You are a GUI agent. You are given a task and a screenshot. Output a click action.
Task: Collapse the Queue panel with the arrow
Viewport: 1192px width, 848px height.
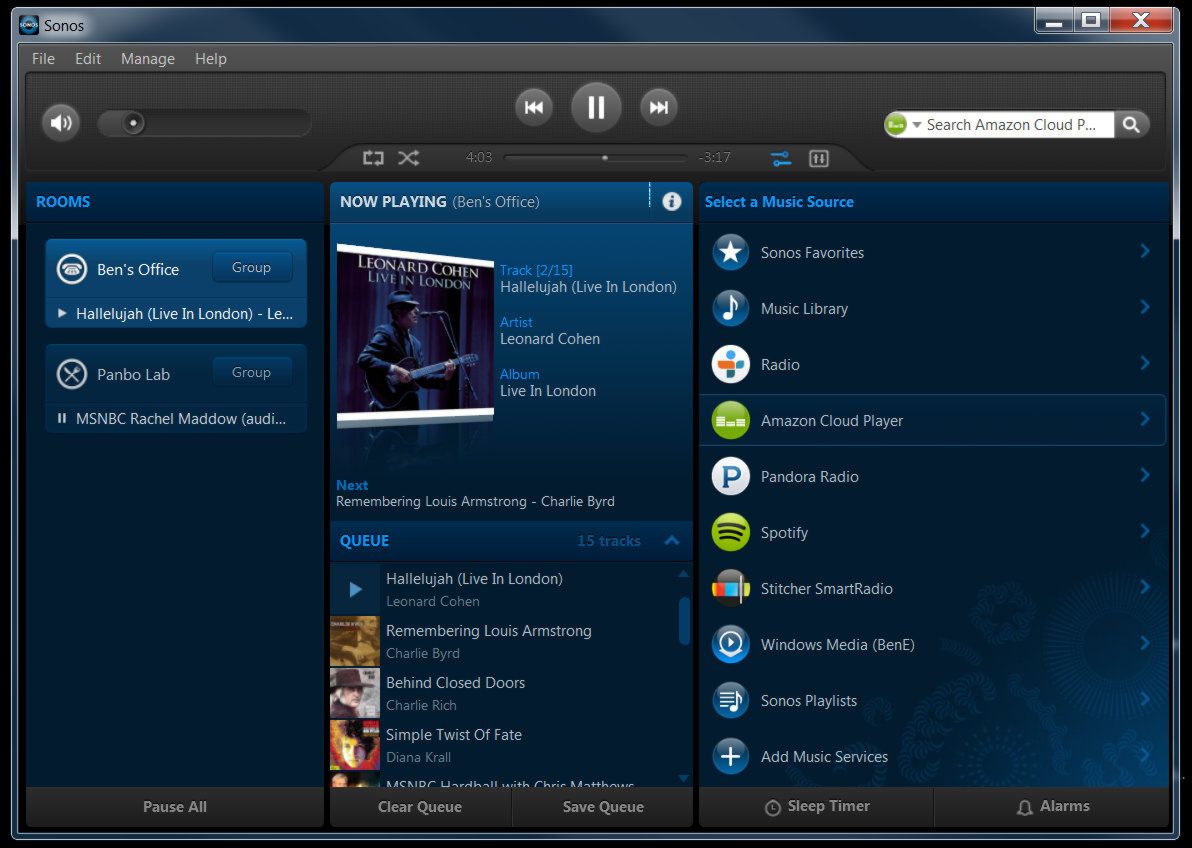tap(672, 541)
